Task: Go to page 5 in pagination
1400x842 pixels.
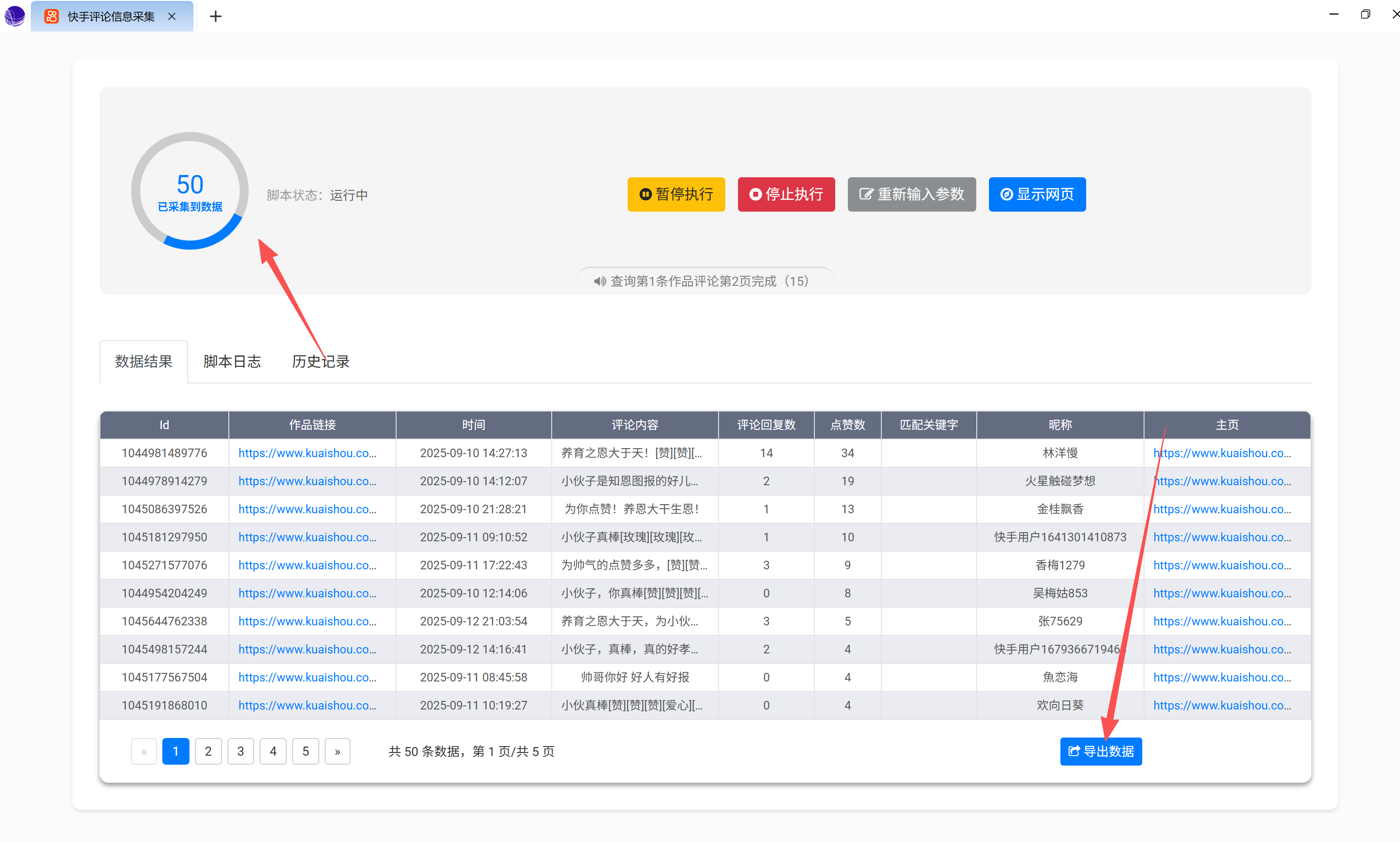Action: point(306,751)
